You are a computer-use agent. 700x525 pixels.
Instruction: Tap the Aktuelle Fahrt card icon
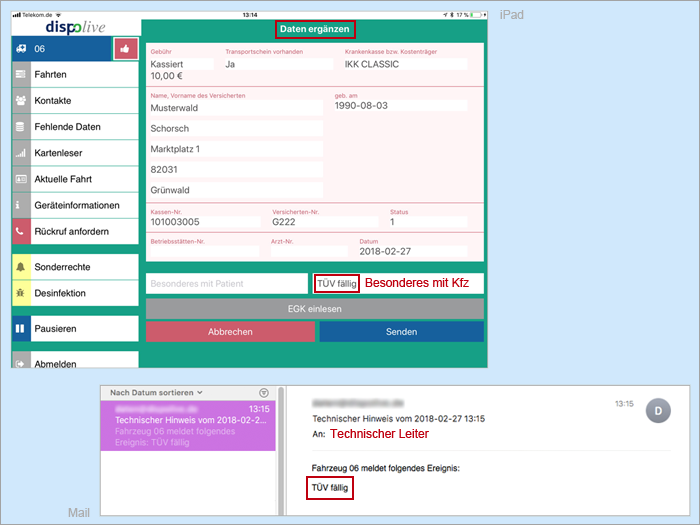click(21, 179)
